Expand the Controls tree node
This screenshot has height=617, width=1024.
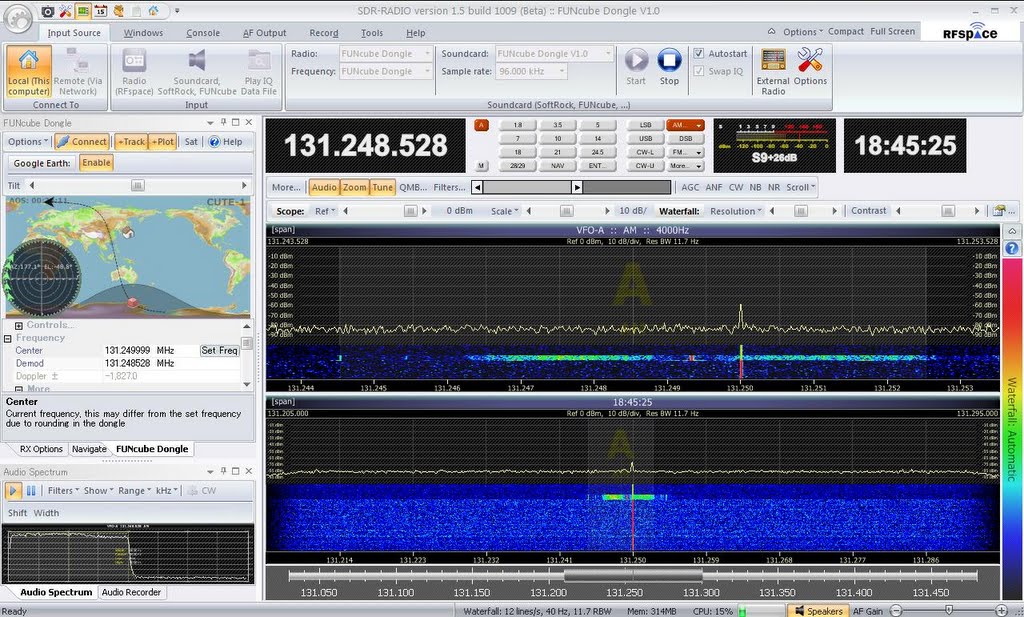coord(19,325)
